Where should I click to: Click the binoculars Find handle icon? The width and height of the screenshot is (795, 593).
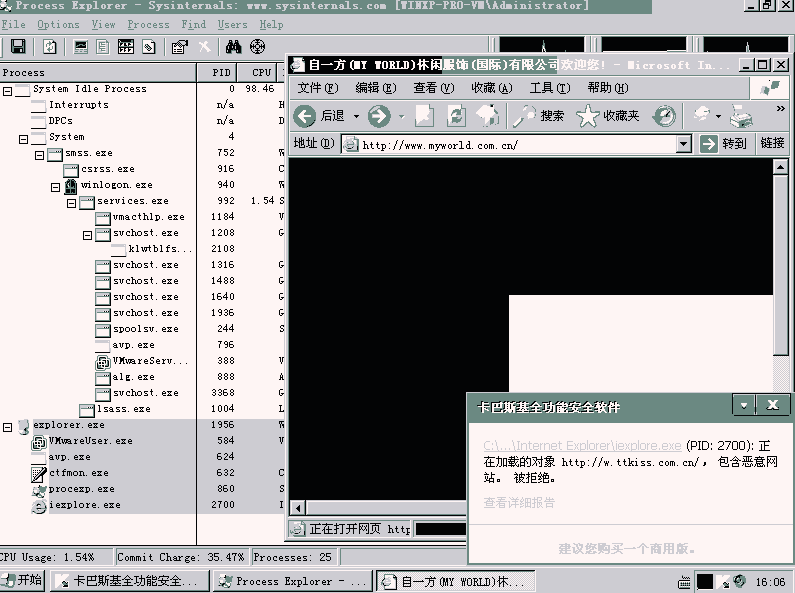point(233,47)
